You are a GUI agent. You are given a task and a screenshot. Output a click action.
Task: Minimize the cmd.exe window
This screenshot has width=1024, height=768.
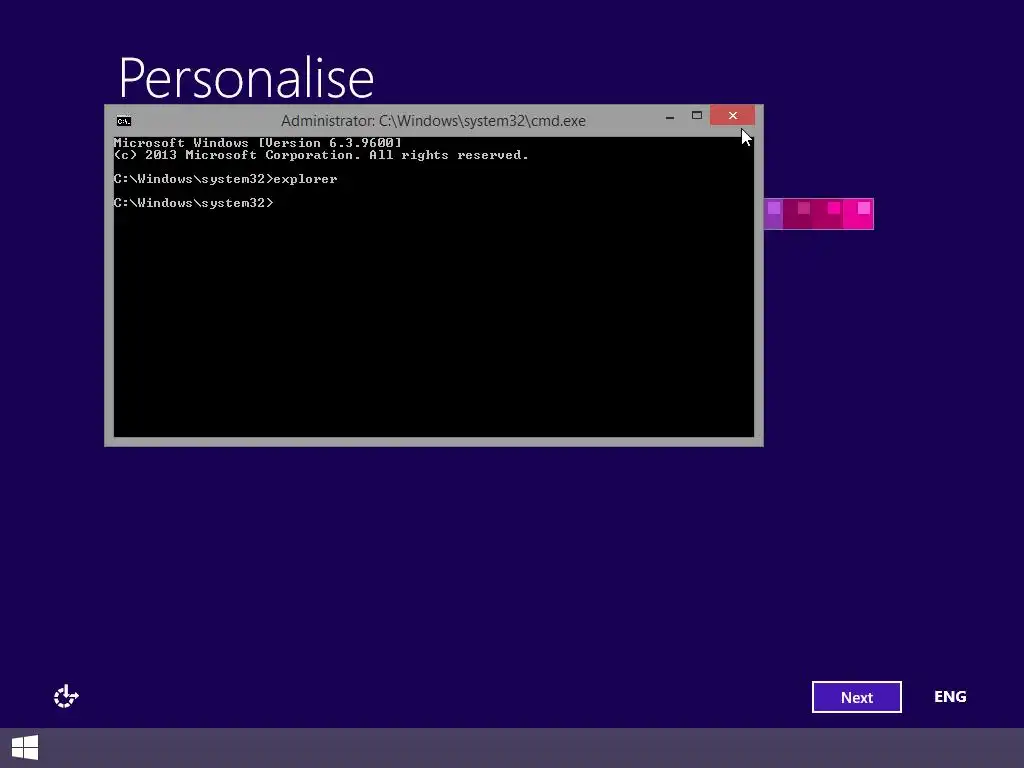pos(670,116)
